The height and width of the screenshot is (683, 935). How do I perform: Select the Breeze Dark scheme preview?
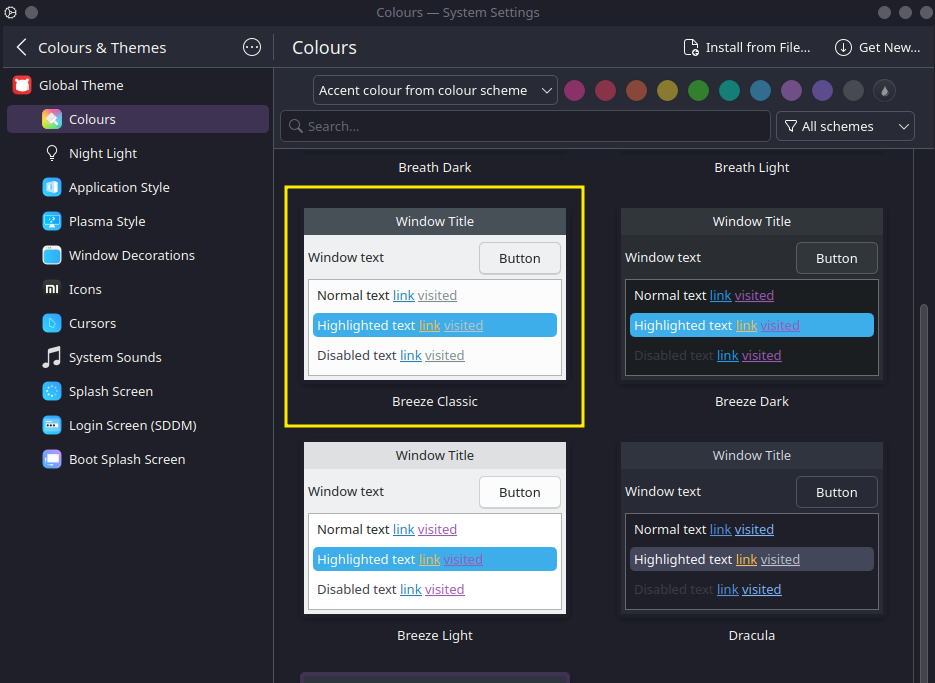click(x=751, y=293)
